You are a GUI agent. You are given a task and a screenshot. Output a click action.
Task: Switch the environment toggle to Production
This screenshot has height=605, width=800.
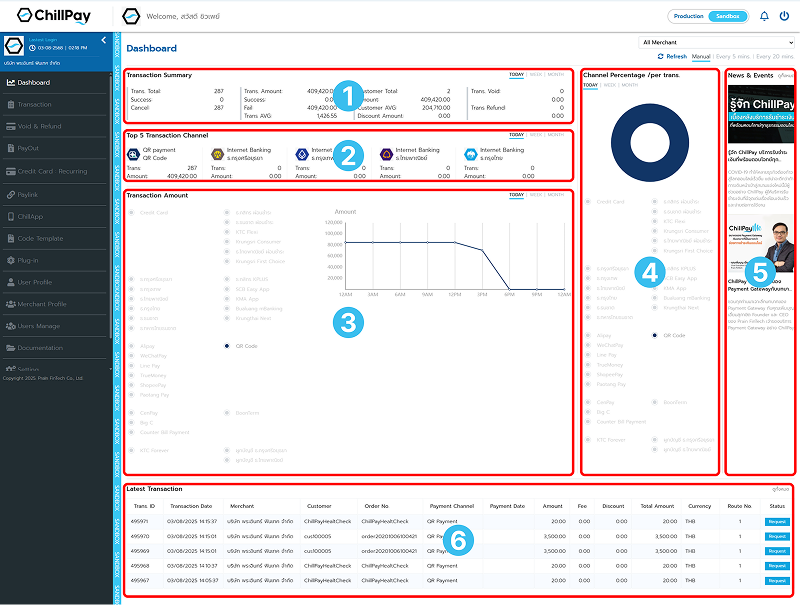tap(688, 16)
